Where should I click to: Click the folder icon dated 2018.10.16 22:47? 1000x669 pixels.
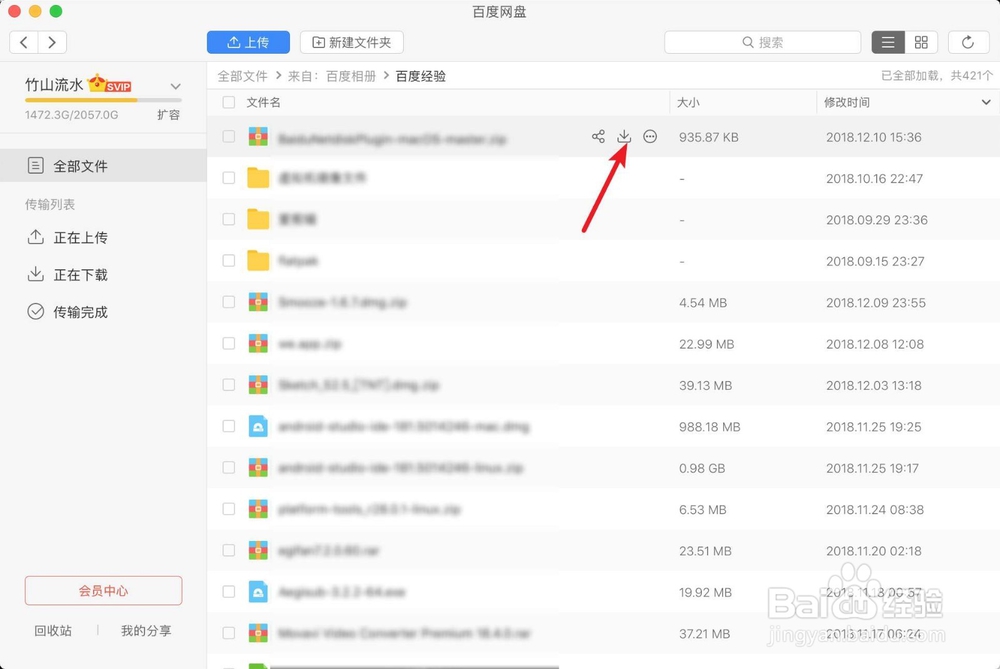pyautogui.click(x=258, y=178)
